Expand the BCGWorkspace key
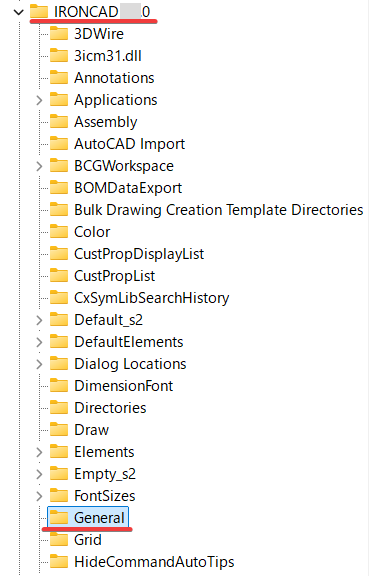 click(39, 166)
